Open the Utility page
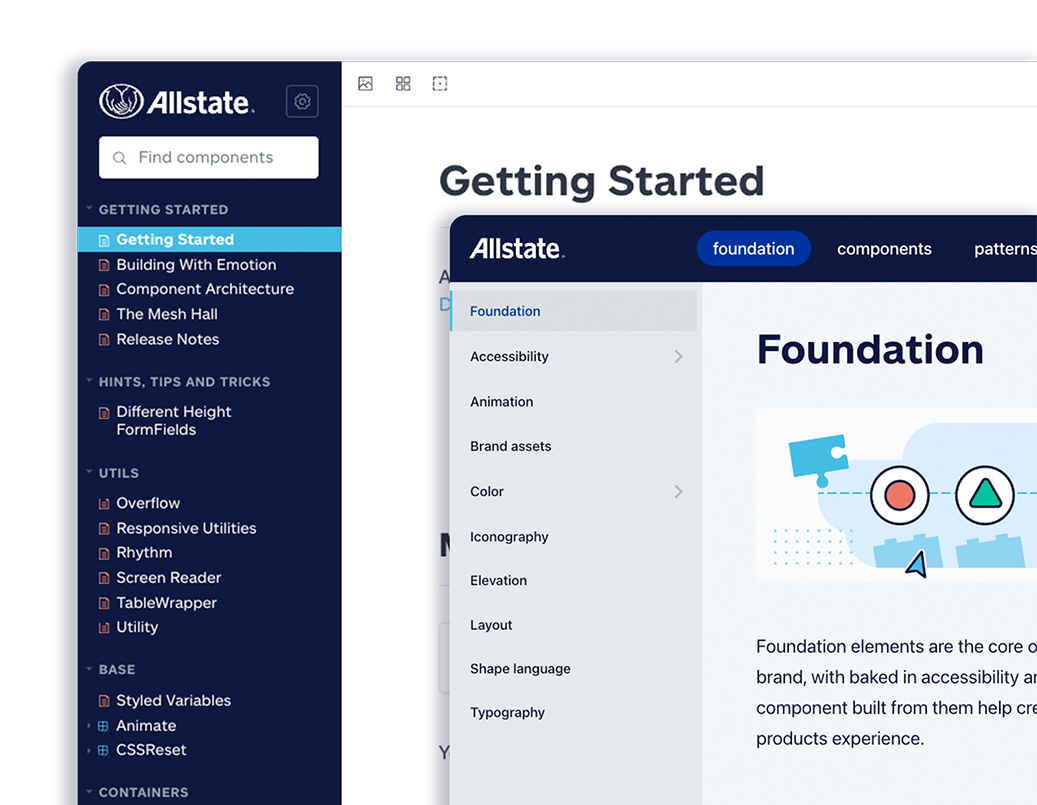Viewport: 1037px width, 805px height. (x=137, y=627)
